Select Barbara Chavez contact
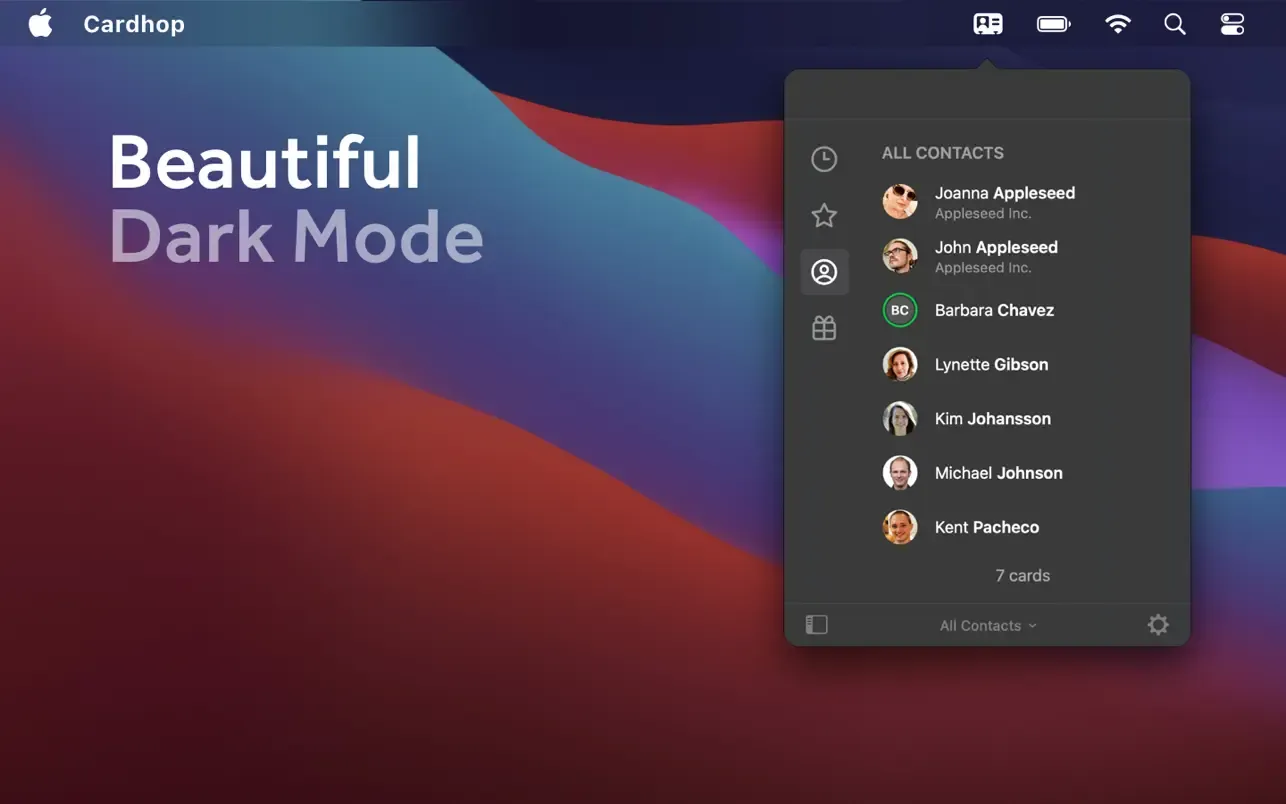This screenshot has width=1286, height=804. [x=1022, y=310]
